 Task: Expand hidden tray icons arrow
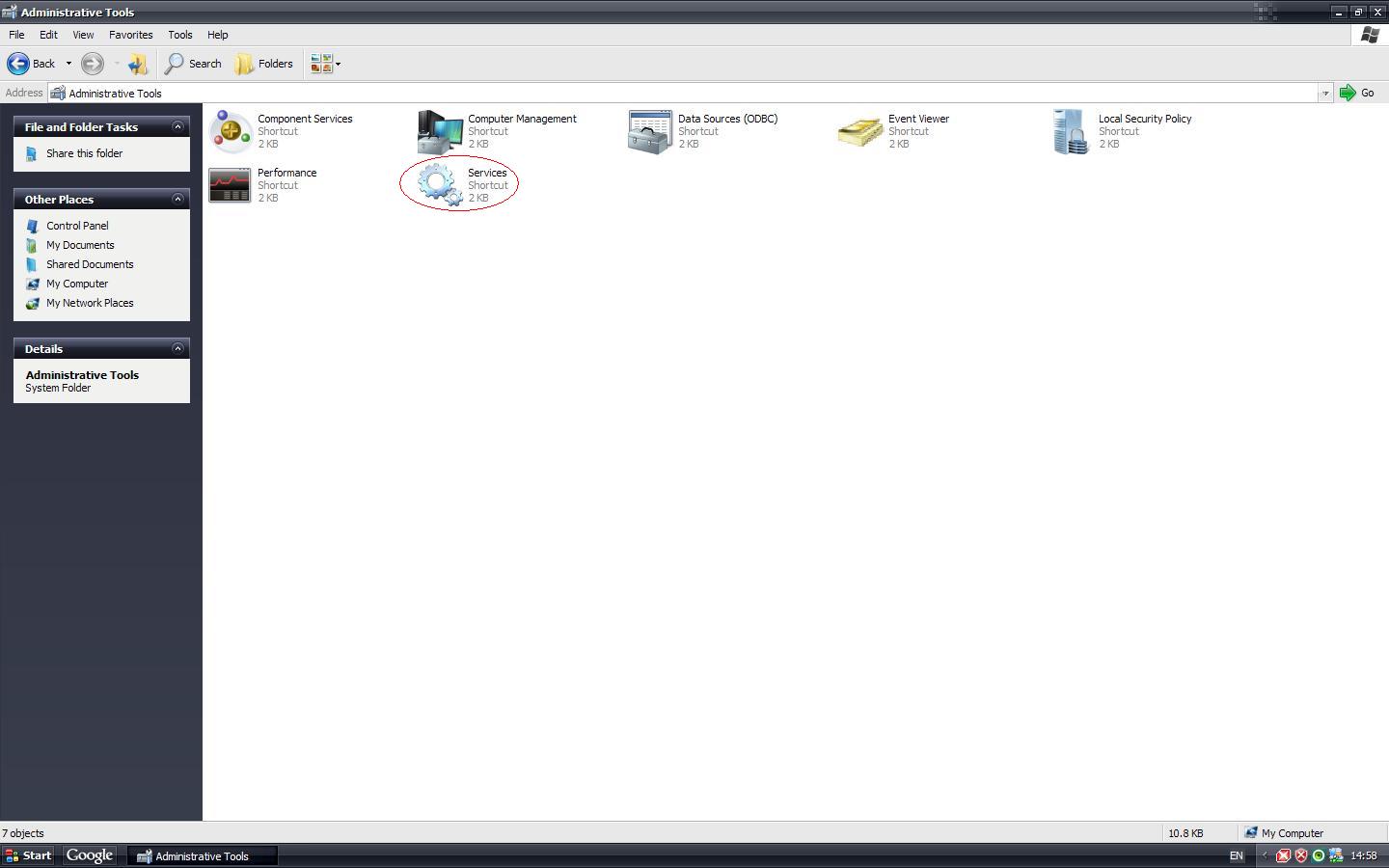pyautogui.click(x=1265, y=855)
